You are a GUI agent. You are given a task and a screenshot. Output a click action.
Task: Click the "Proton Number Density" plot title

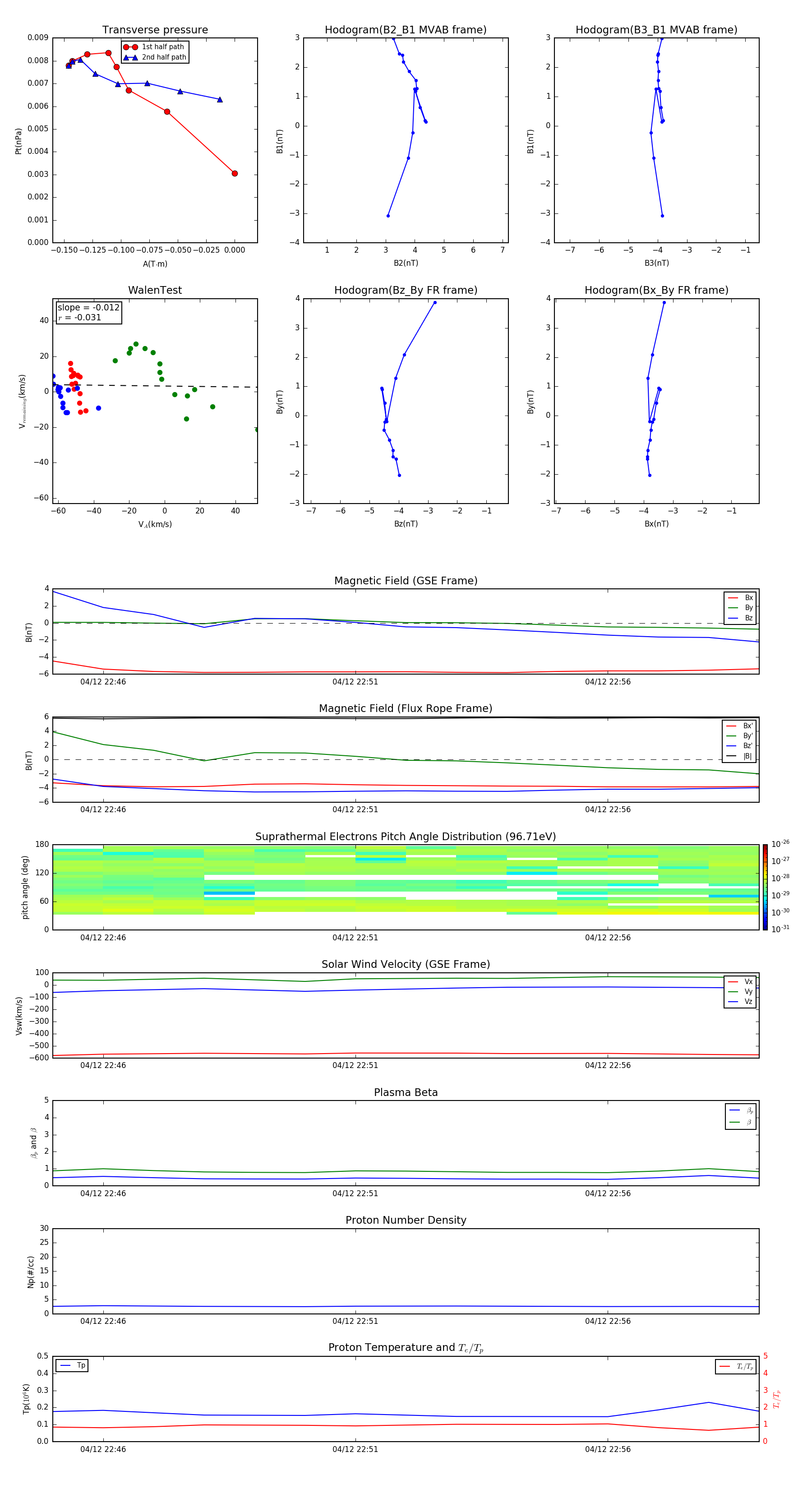coord(406,1220)
